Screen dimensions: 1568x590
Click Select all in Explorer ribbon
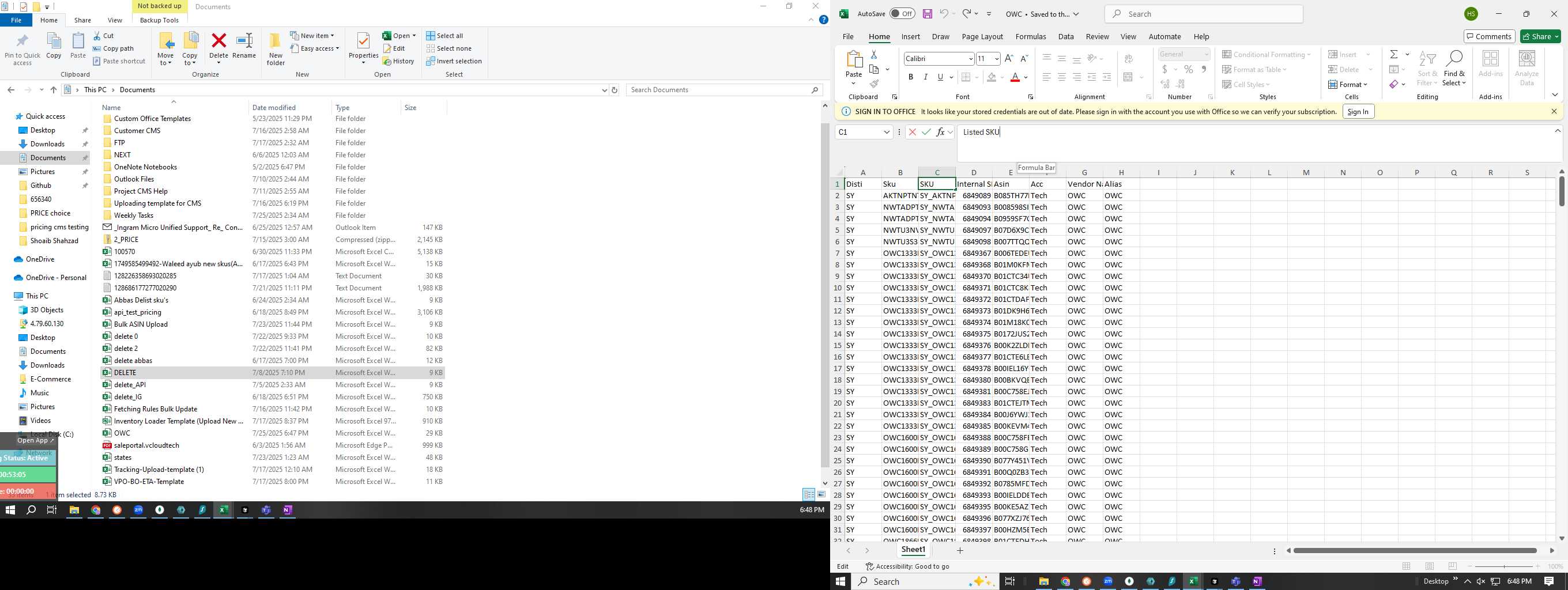[444, 36]
